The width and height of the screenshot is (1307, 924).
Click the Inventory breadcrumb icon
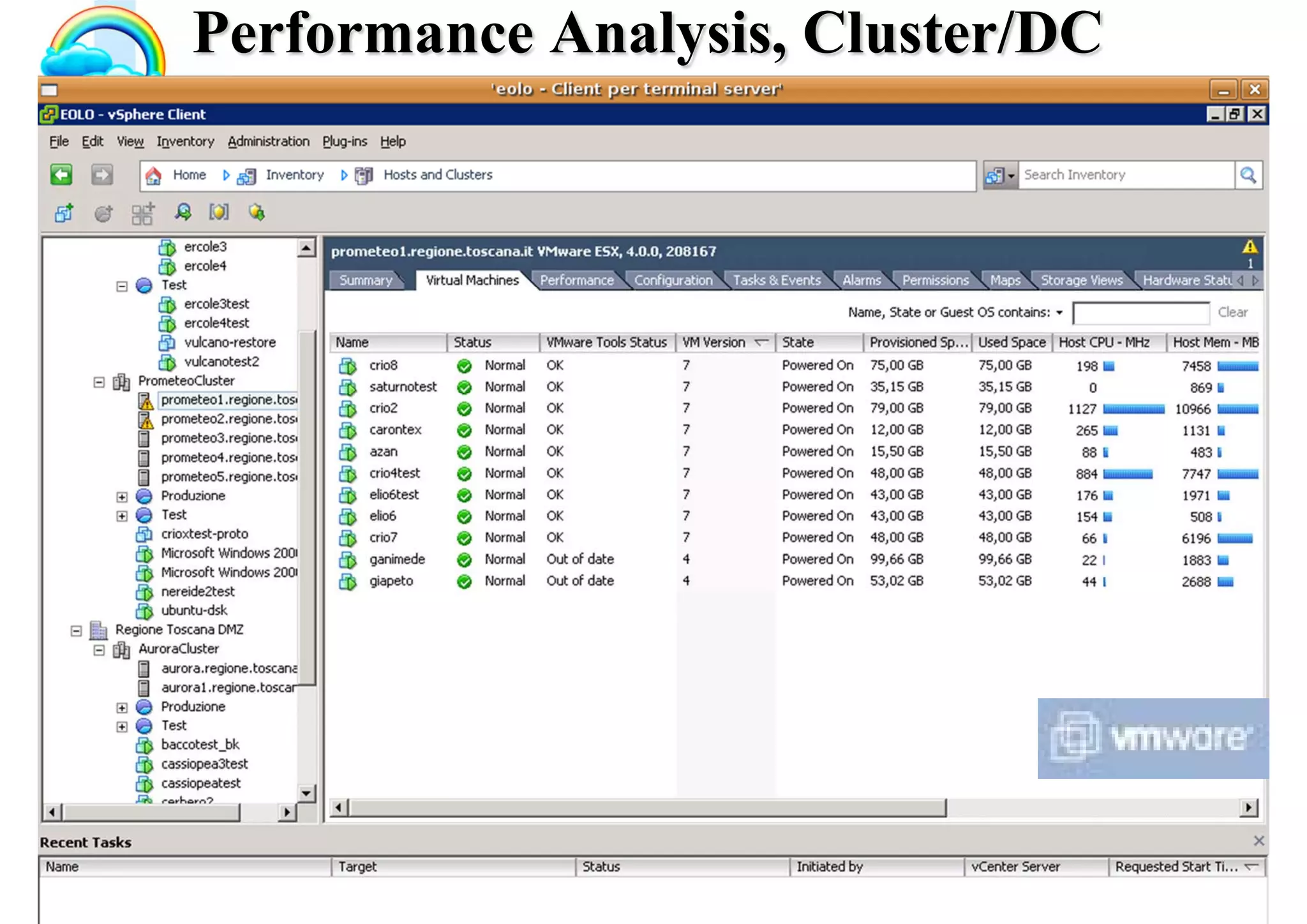(246, 176)
